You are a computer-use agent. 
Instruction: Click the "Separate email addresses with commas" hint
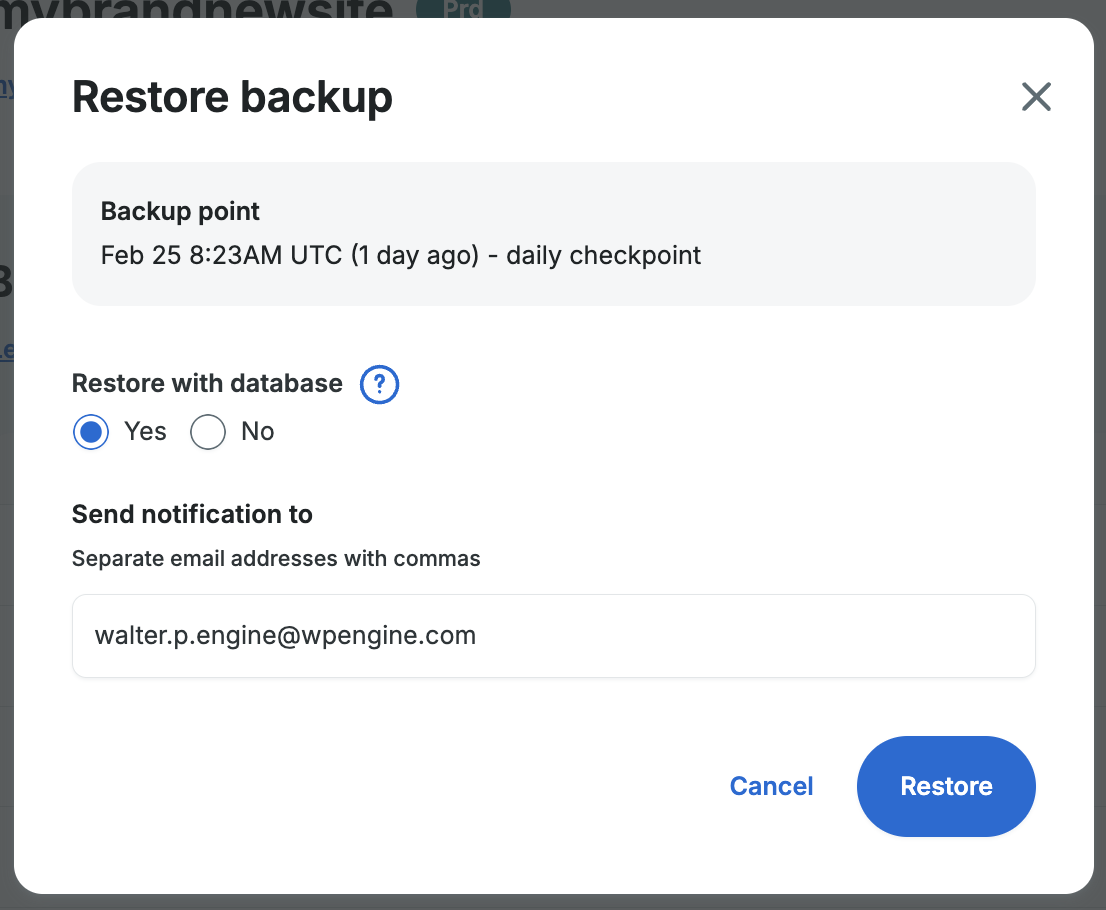[276, 559]
